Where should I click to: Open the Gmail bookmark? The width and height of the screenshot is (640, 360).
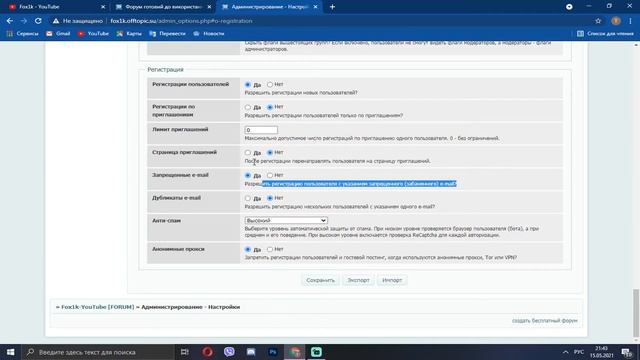(58, 33)
